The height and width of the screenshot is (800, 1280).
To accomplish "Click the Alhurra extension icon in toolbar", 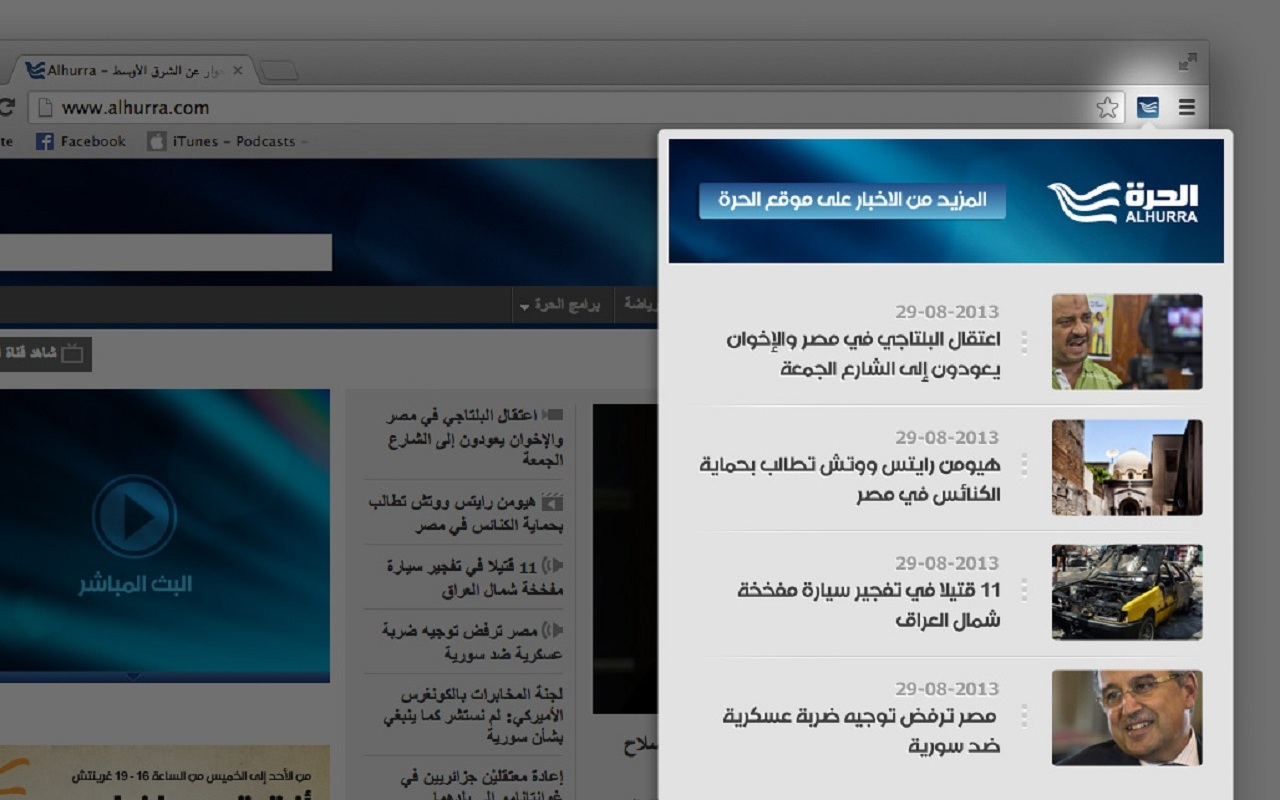I will 1147,107.
